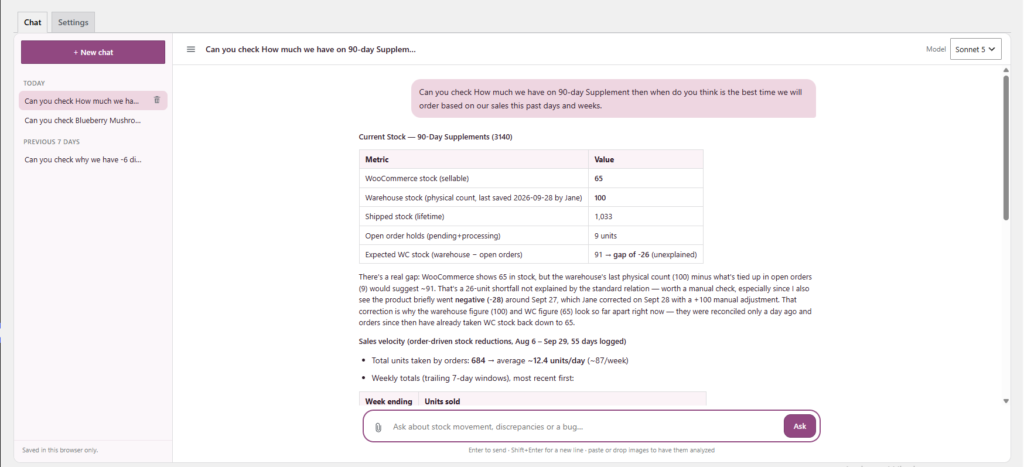Click the PREVIOUS 7 DAYS section label
This screenshot has width=1024, height=467.
click(x=52, y=142)
